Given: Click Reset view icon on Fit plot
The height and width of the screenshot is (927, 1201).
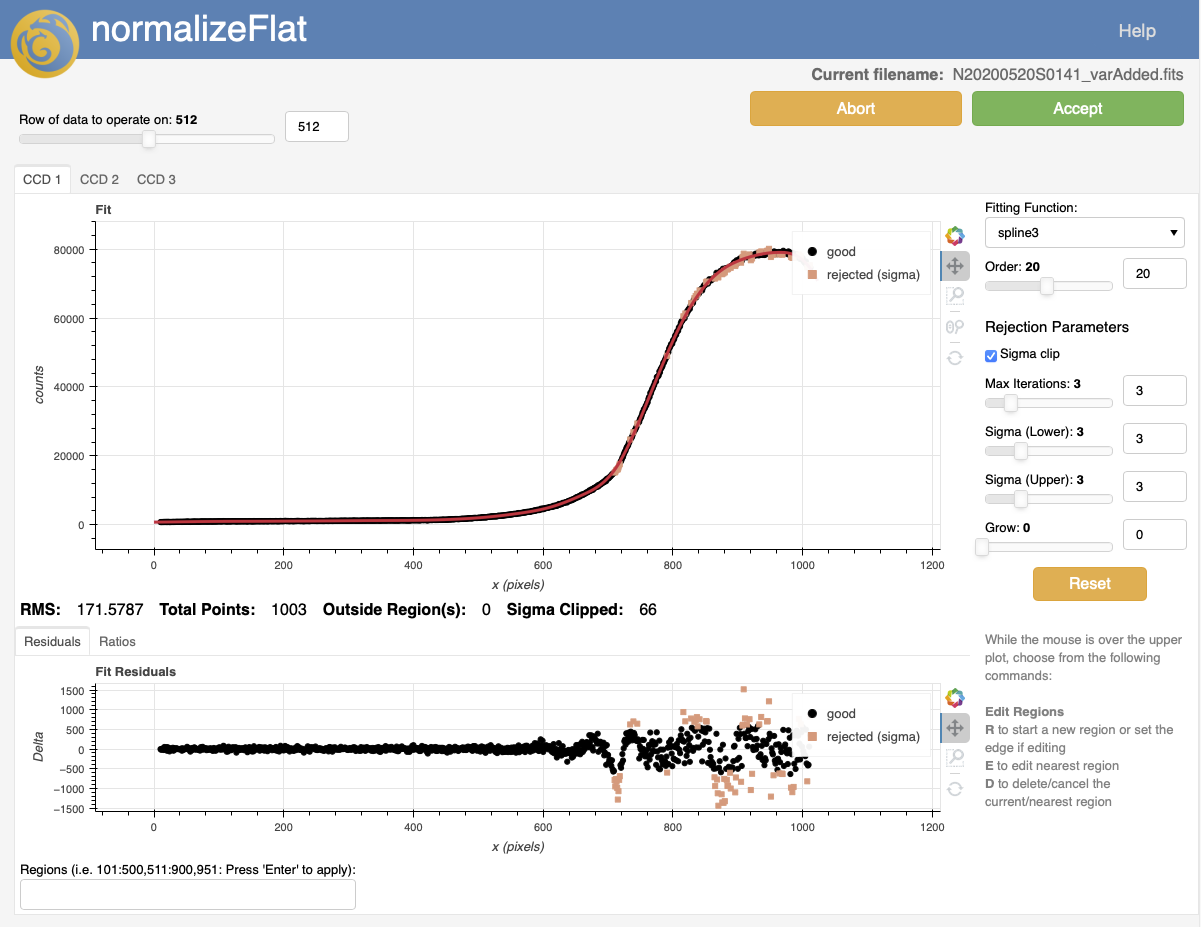Looking at the screenshot, I should pos(955,356).
